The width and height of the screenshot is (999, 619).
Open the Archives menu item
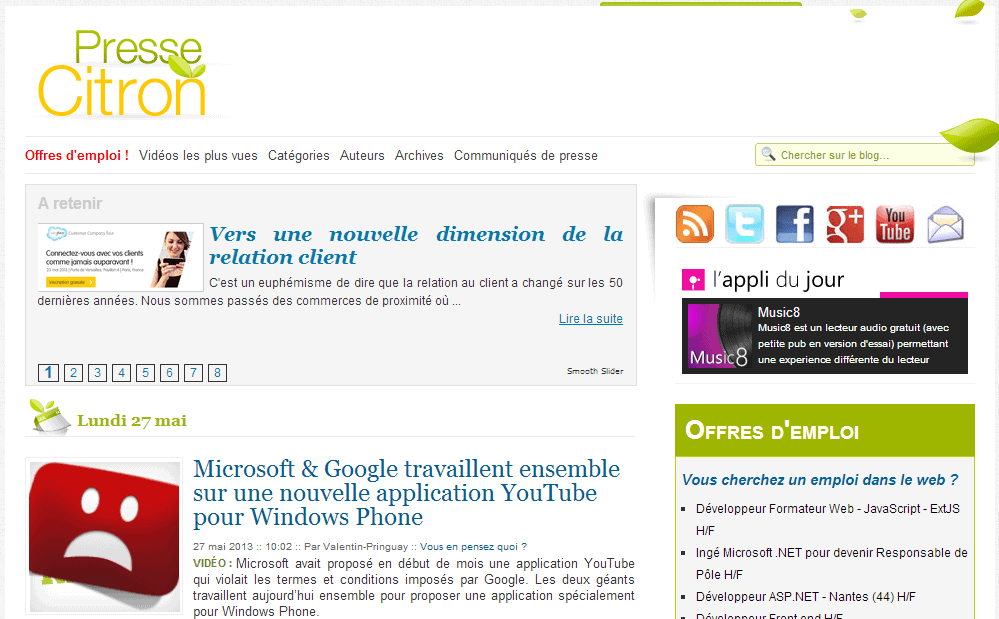coord(419,155)
